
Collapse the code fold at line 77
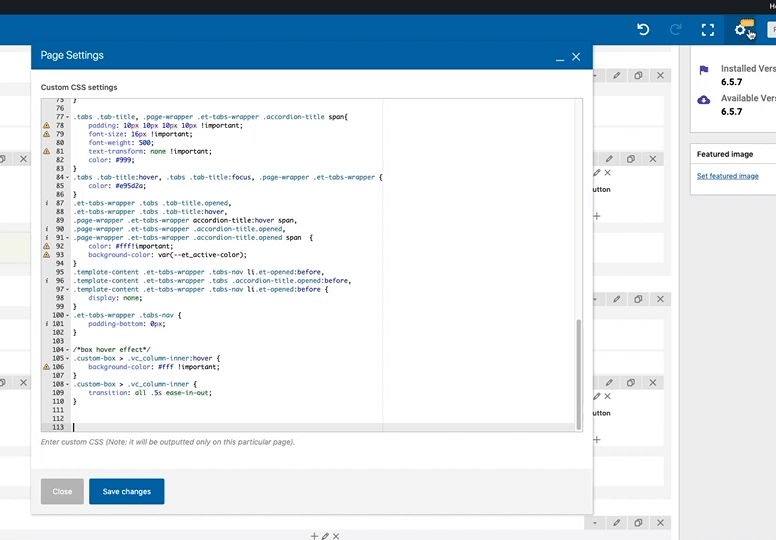coord(68,117)
